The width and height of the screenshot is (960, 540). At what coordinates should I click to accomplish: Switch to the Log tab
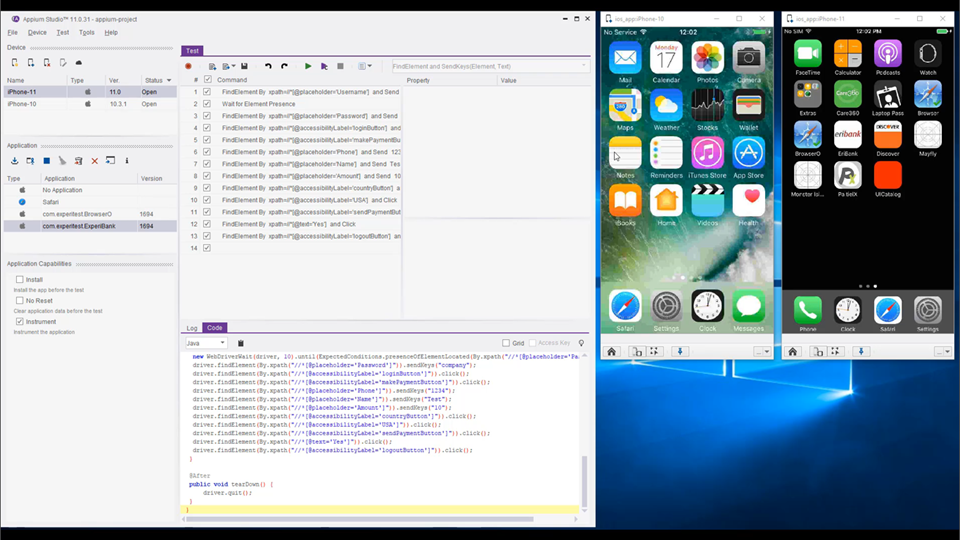(192, 328)
